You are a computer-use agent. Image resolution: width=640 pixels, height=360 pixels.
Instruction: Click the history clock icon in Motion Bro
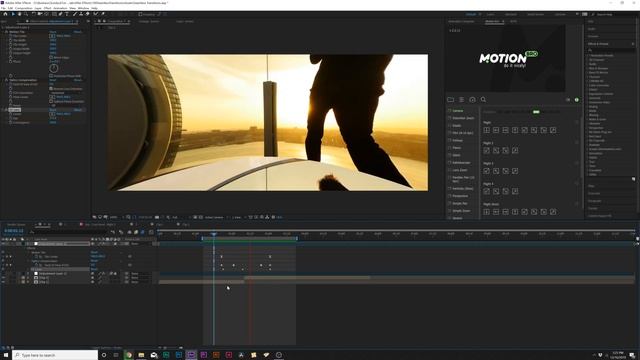point(472,100)
